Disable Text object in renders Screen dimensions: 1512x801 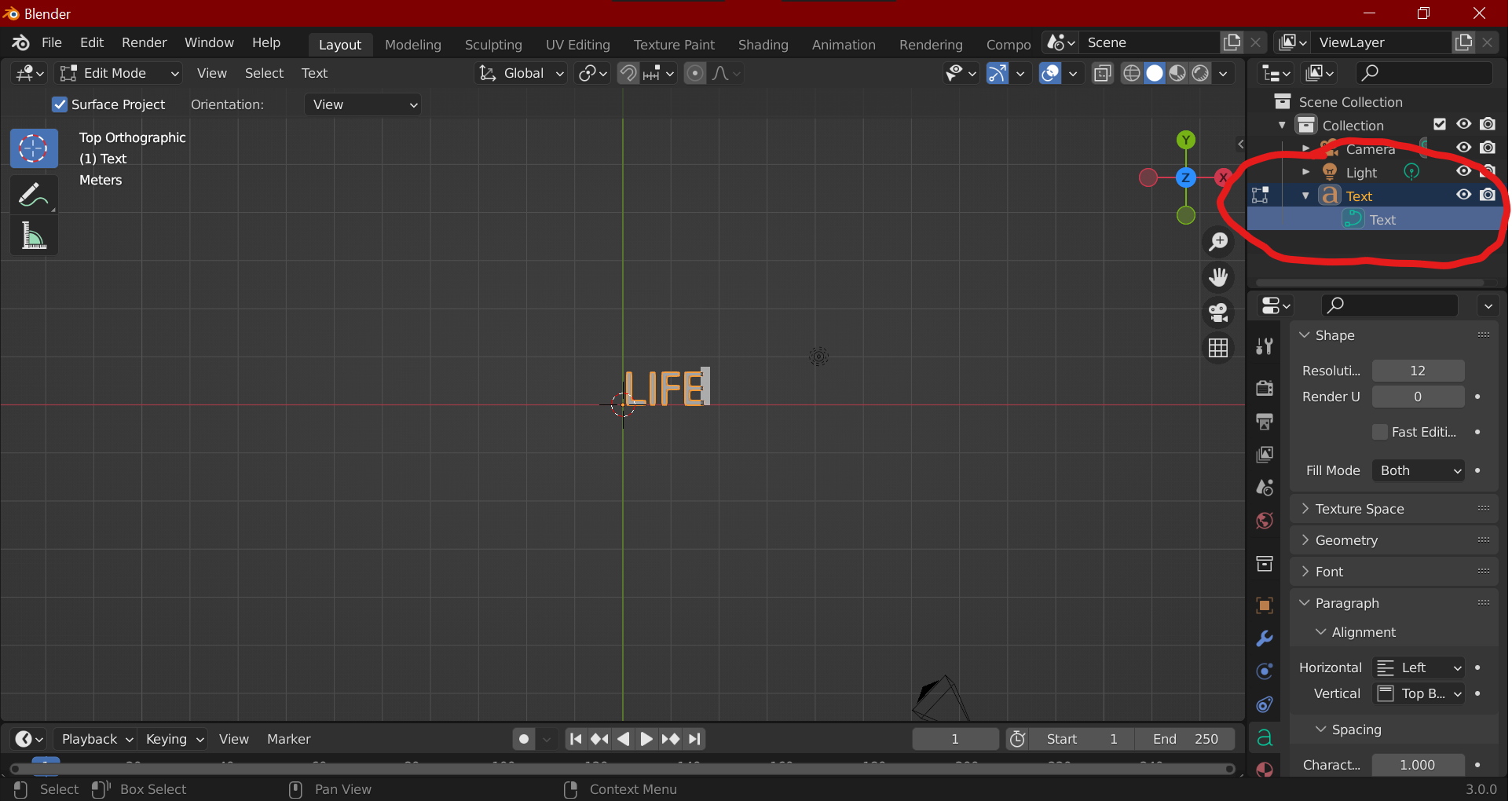click(x=1488, y=195)
